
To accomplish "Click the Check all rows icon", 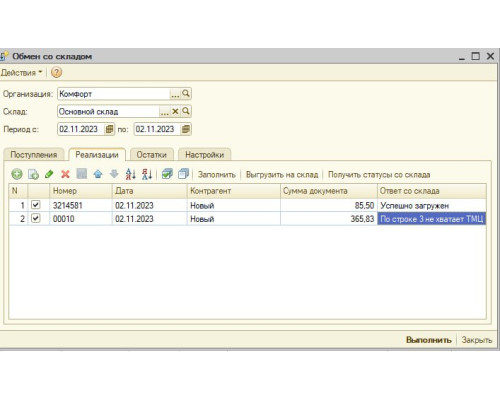I will pos(167,174).
